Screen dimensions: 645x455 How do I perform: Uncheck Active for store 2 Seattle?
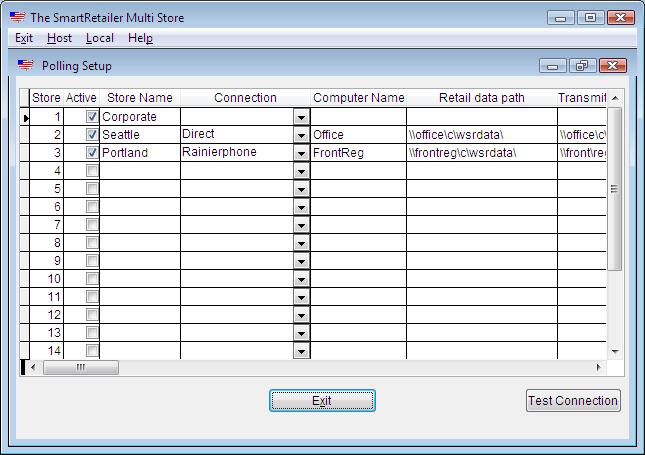coord(92,135)
